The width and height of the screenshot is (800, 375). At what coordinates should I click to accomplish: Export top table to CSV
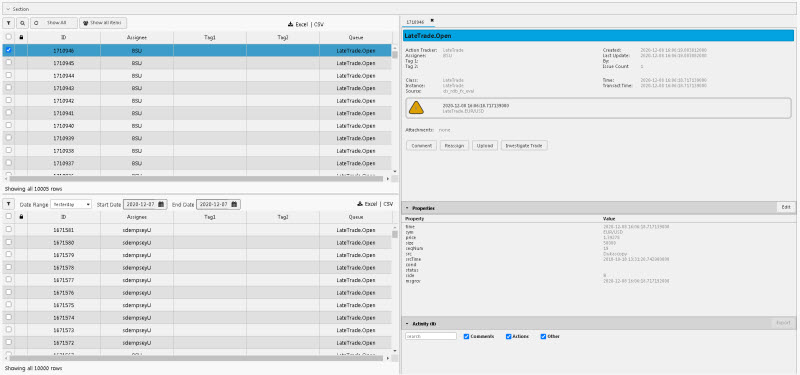click(319, 24)
